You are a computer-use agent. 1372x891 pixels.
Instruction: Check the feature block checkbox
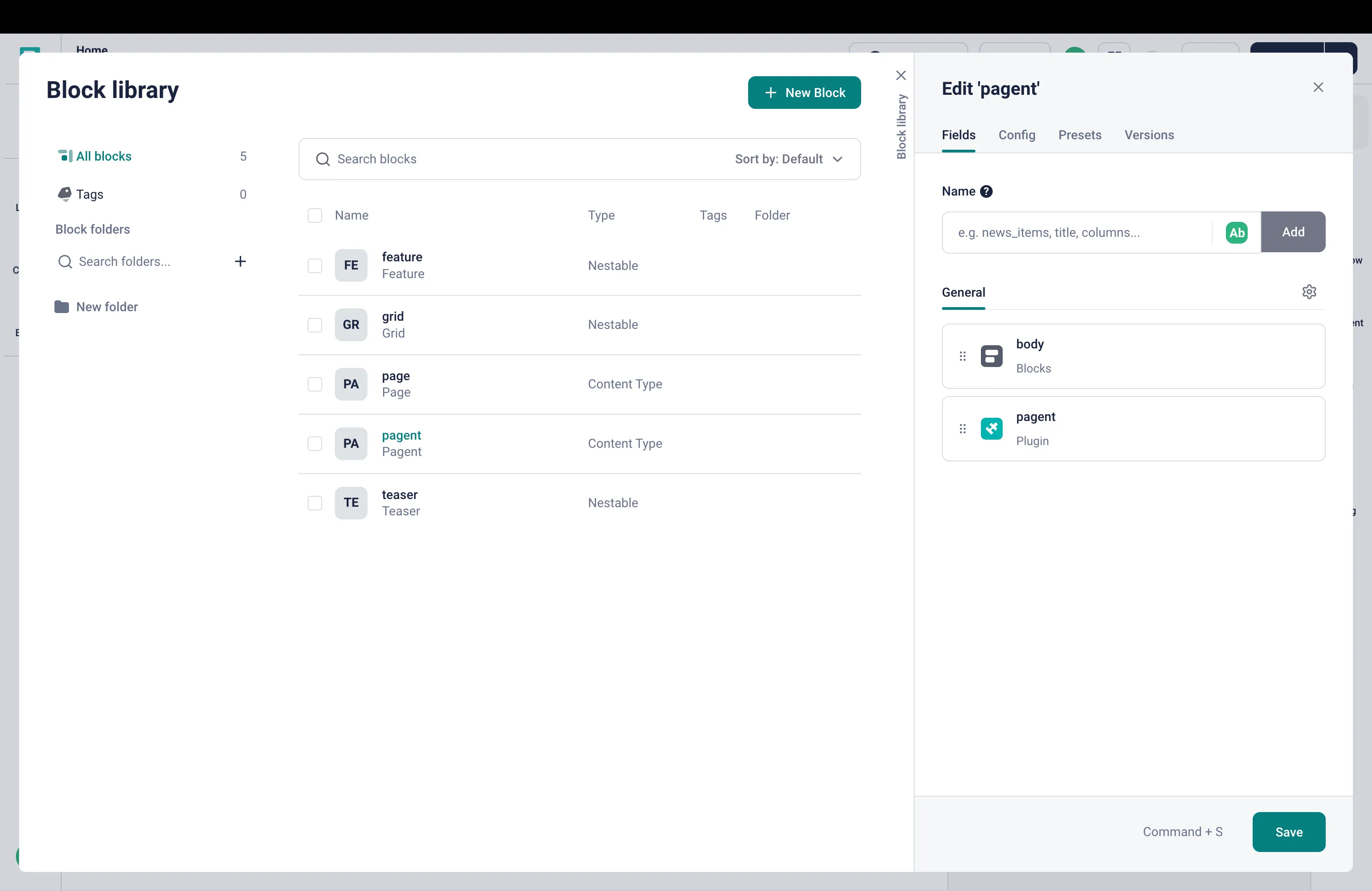(x=315, y=266)
